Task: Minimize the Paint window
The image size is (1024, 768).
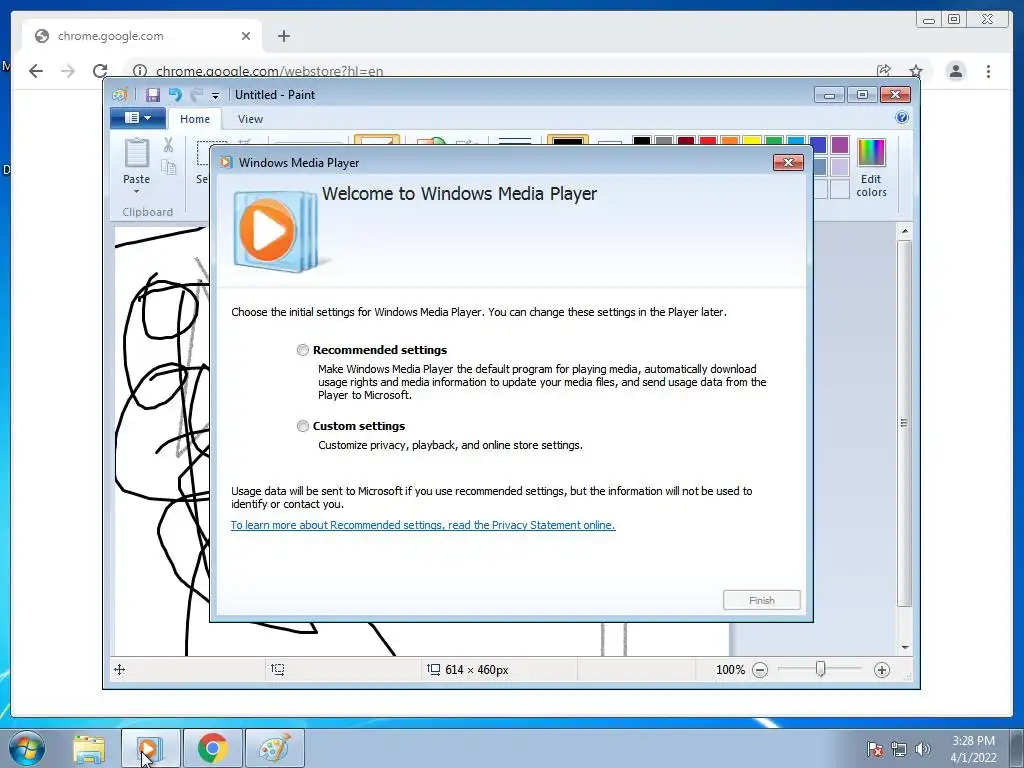Action: pyautogui.click(x=829, y=95)
